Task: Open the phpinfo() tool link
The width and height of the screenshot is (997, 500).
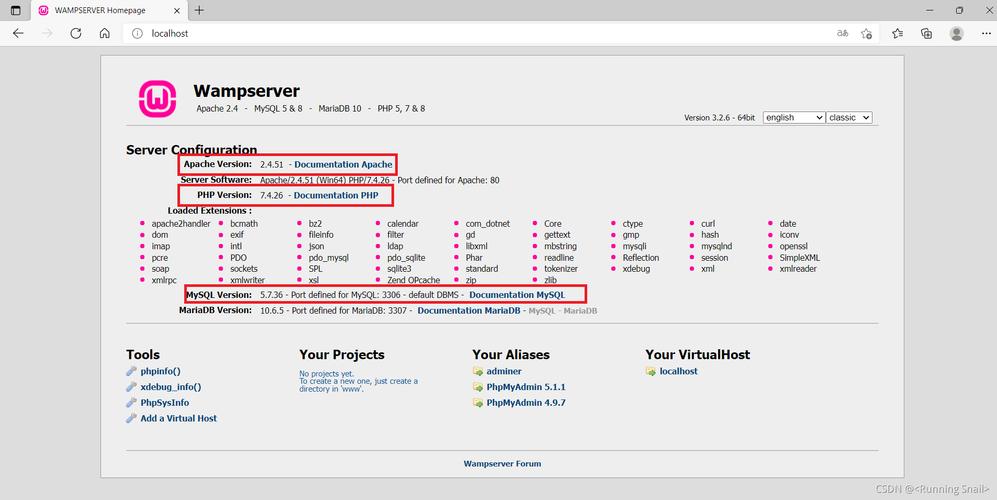Action: click(160, 371)
